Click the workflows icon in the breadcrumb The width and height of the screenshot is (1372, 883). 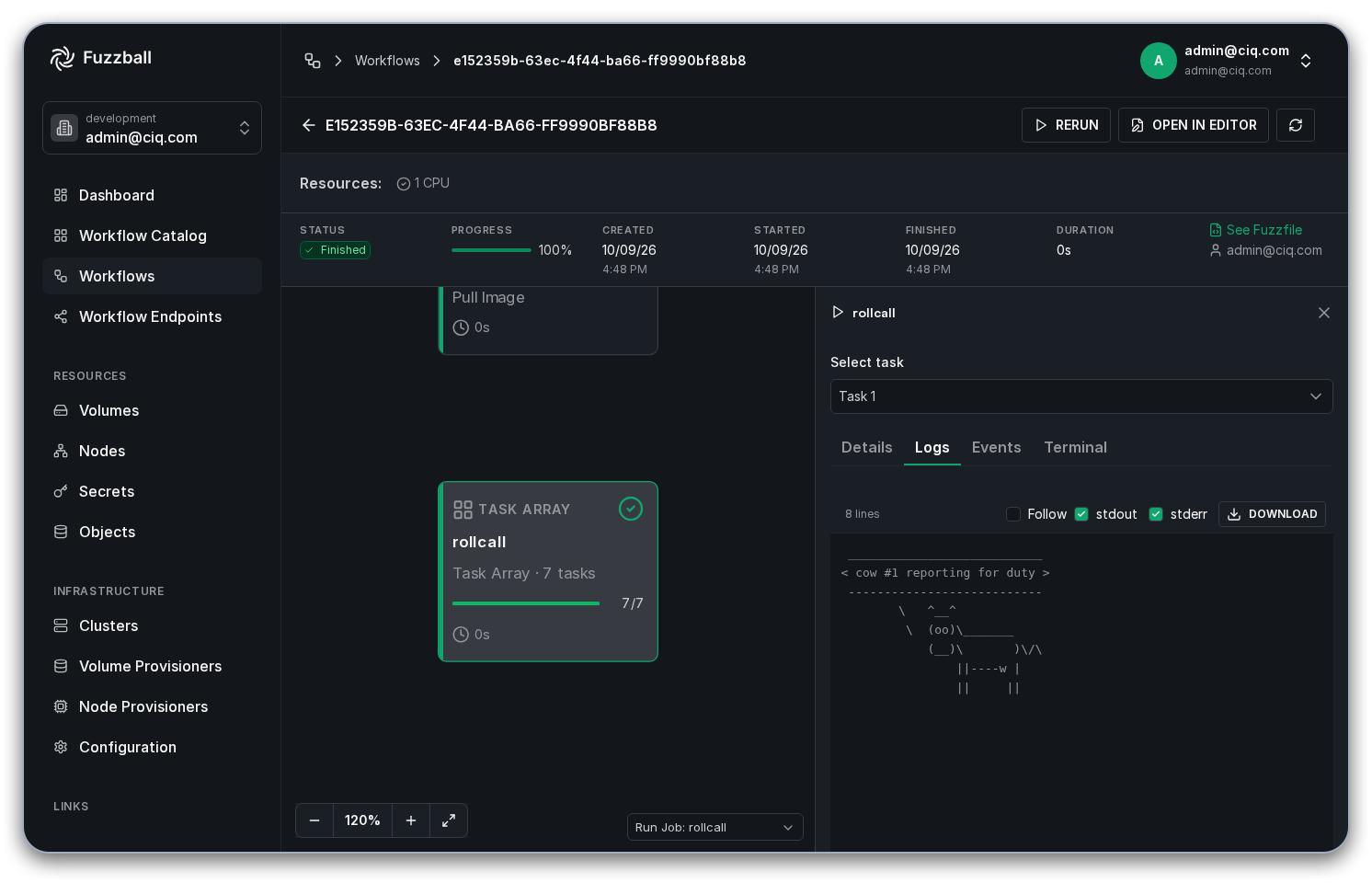coord(313,61)
